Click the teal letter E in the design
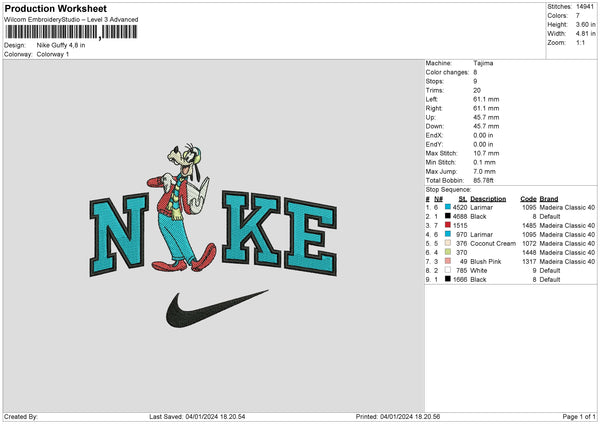The image size is (600, 424). pos(311,236)
